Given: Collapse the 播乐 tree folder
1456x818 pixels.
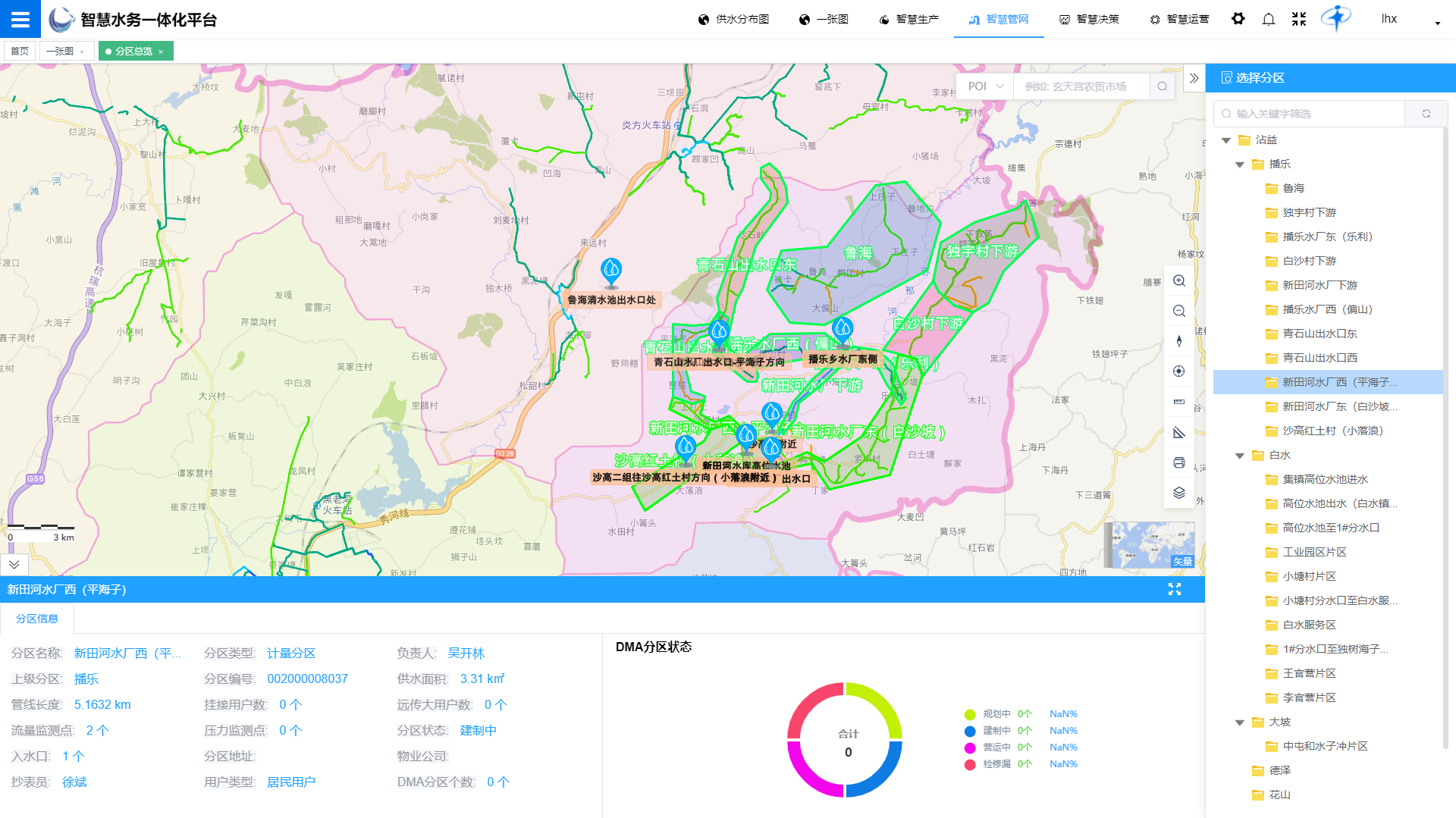Looking at the screenshot, I should [1240, 165].
